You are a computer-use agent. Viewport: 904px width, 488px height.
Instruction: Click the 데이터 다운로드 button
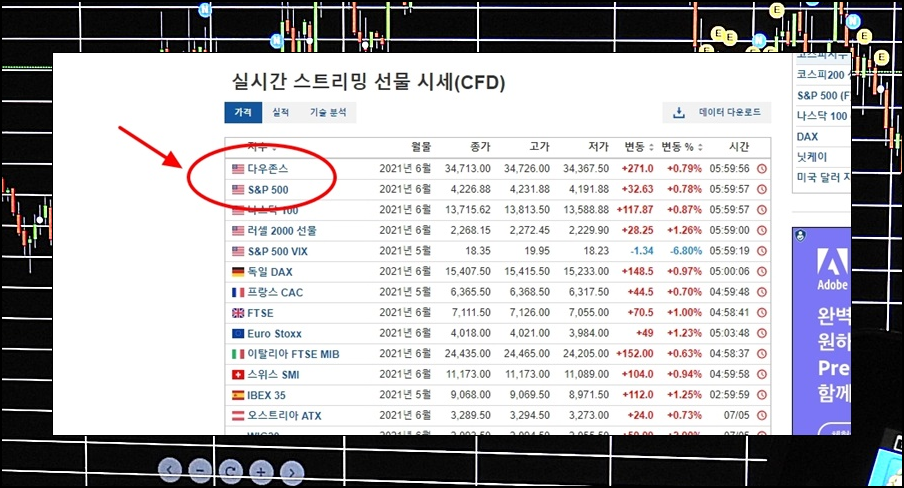click(x=717, y=112)
